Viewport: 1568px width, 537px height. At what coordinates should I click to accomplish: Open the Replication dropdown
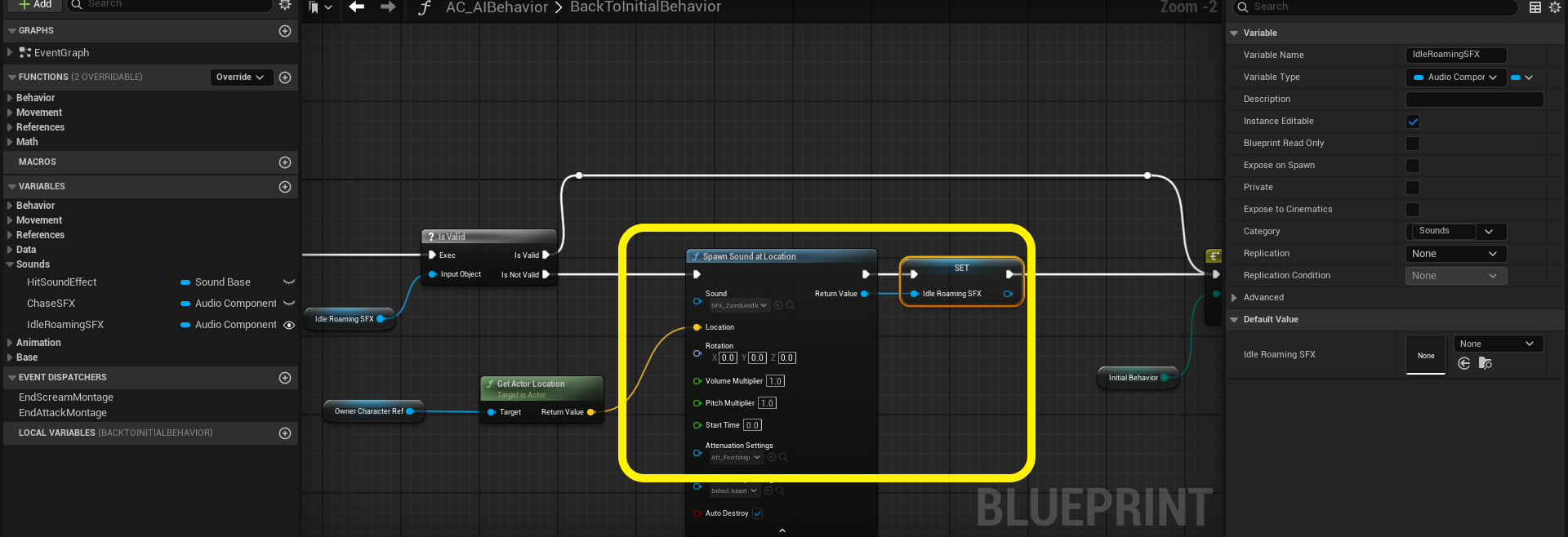(1455, 254)
